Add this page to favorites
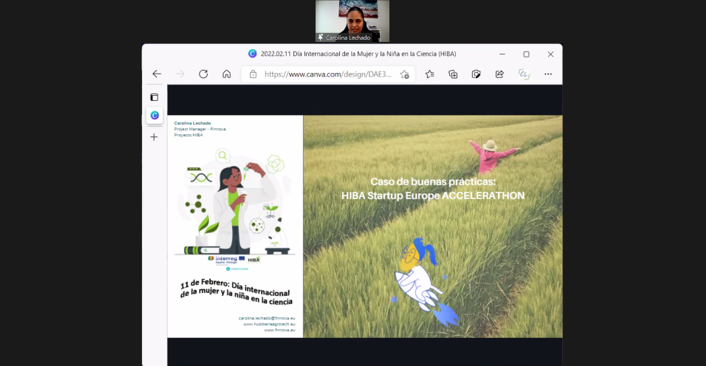The width and height of the screenshot is (706, 366). (404, 74)
